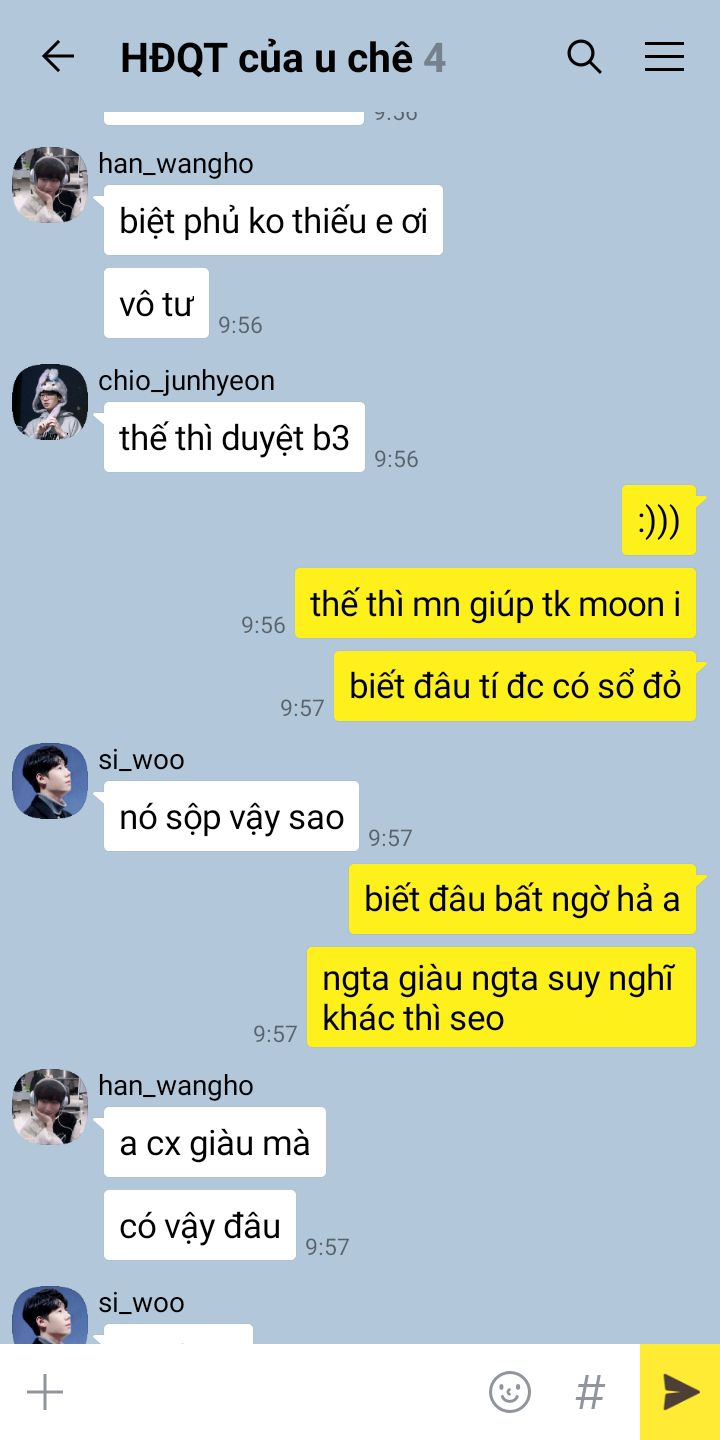Tap si_woo's avatar beside 'nó sộp vậy sao'
The height and width of the screenshot is (1440, 720).
click(50, 781)
